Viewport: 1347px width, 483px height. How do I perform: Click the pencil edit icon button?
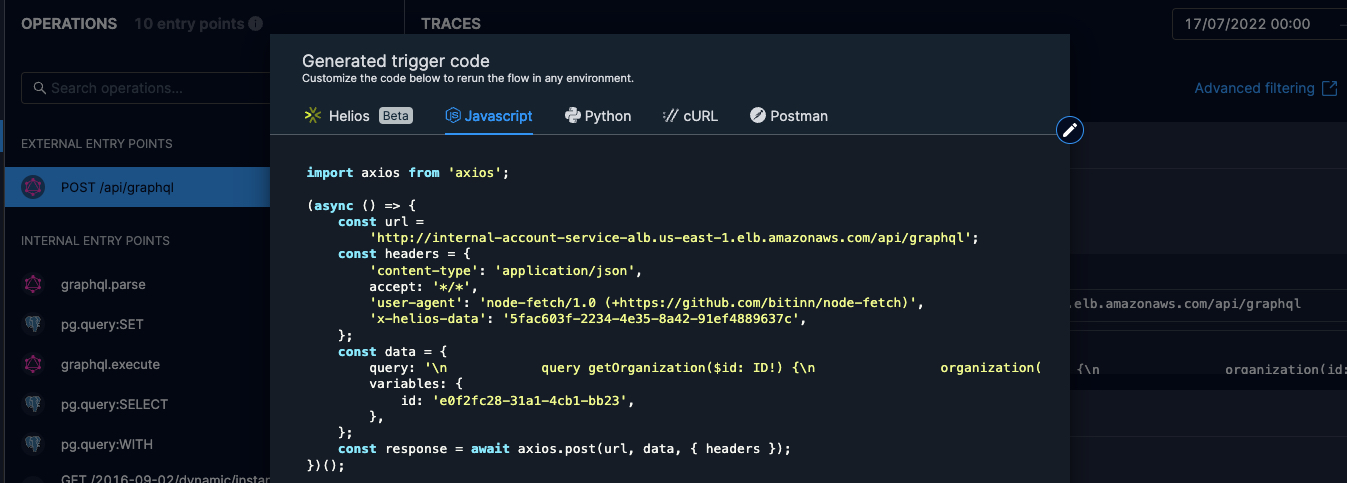(x=1070, y=130)
